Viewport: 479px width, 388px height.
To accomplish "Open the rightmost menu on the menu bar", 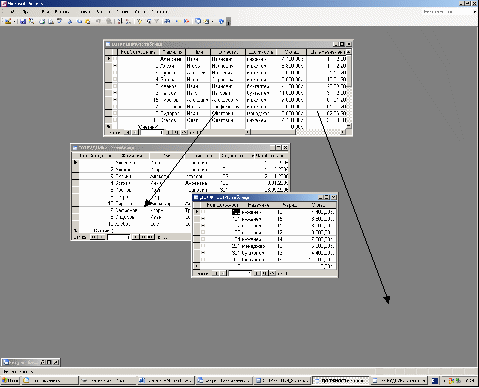I will (x=159, y=12).
